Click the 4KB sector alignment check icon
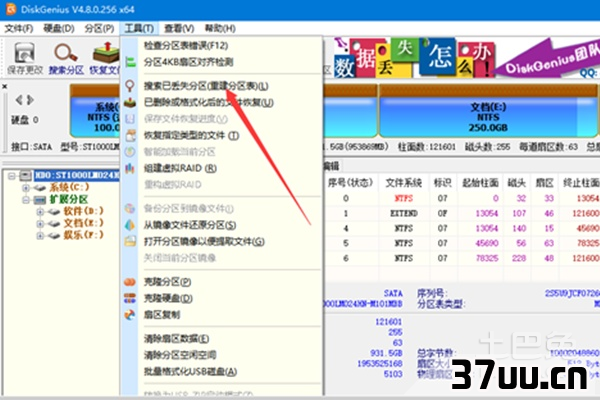This screenshot has width=600, height=400. (x=130, y=62)
